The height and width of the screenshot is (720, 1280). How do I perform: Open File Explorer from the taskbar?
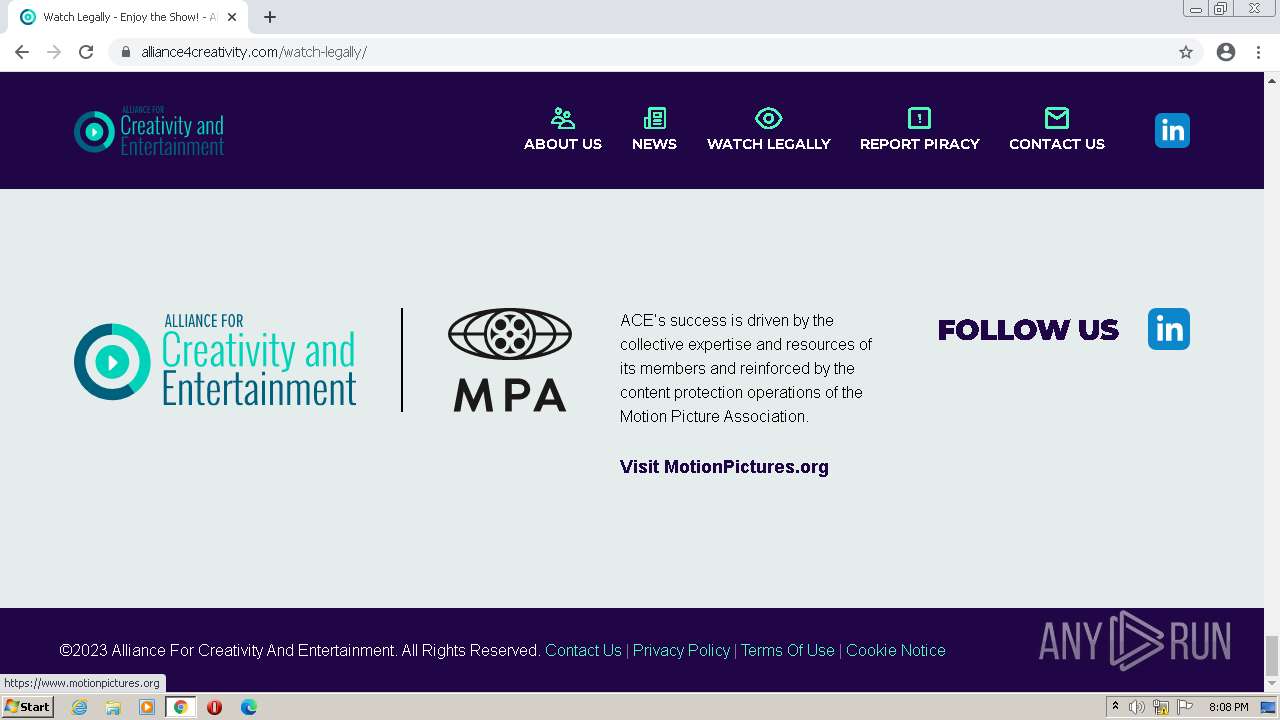tap(113, 707)
